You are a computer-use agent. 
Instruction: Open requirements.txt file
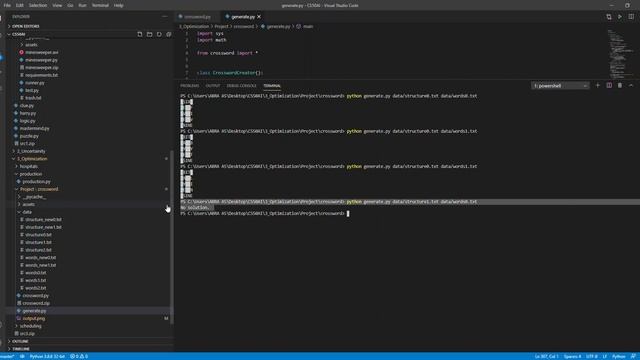(41, 75)
